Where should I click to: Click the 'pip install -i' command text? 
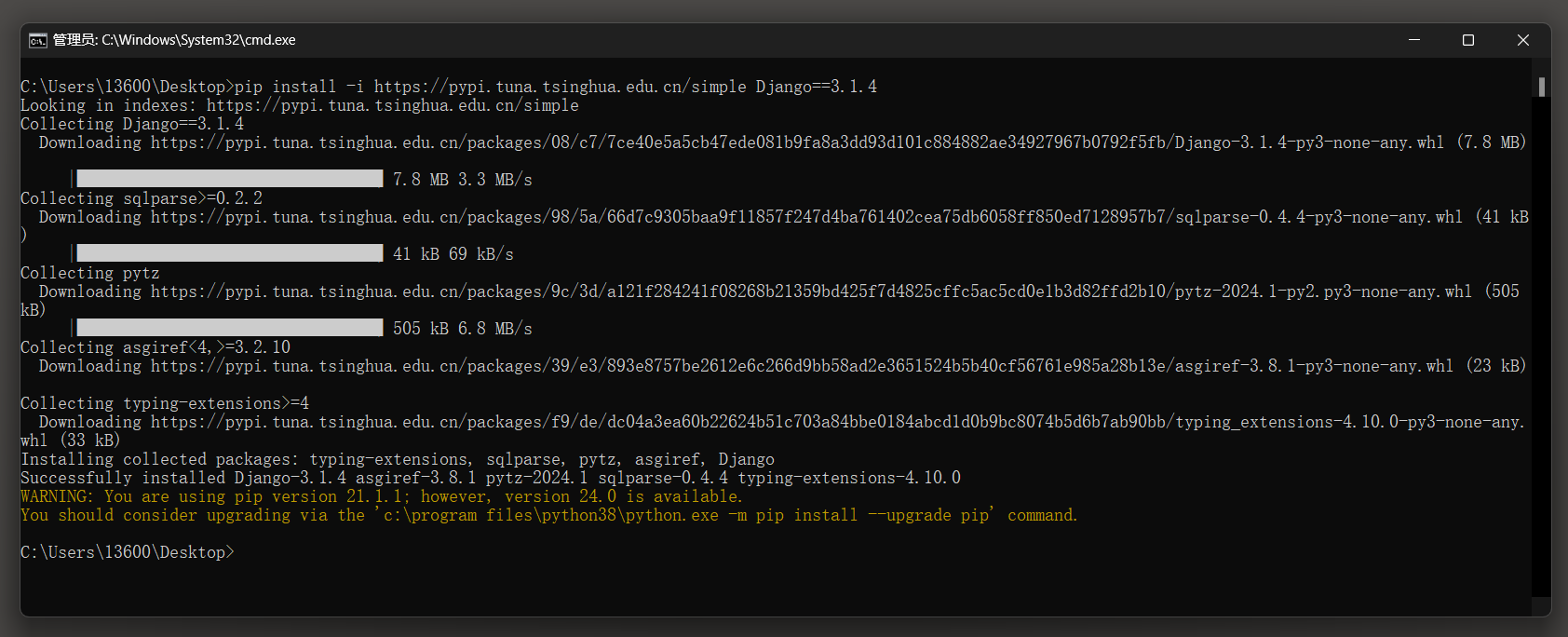point(556,87)
